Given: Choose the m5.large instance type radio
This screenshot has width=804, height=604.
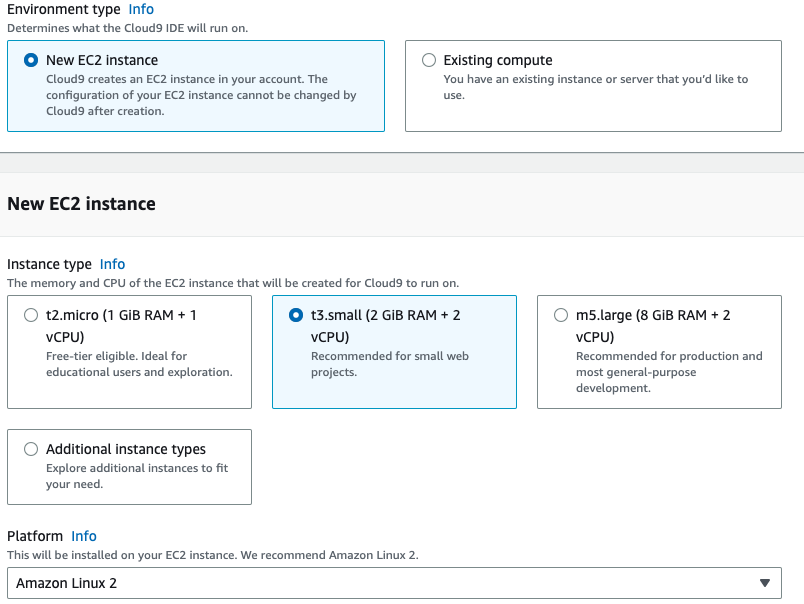Looking at the screenshot, I should pyautogui.click(x=560, y=314).
